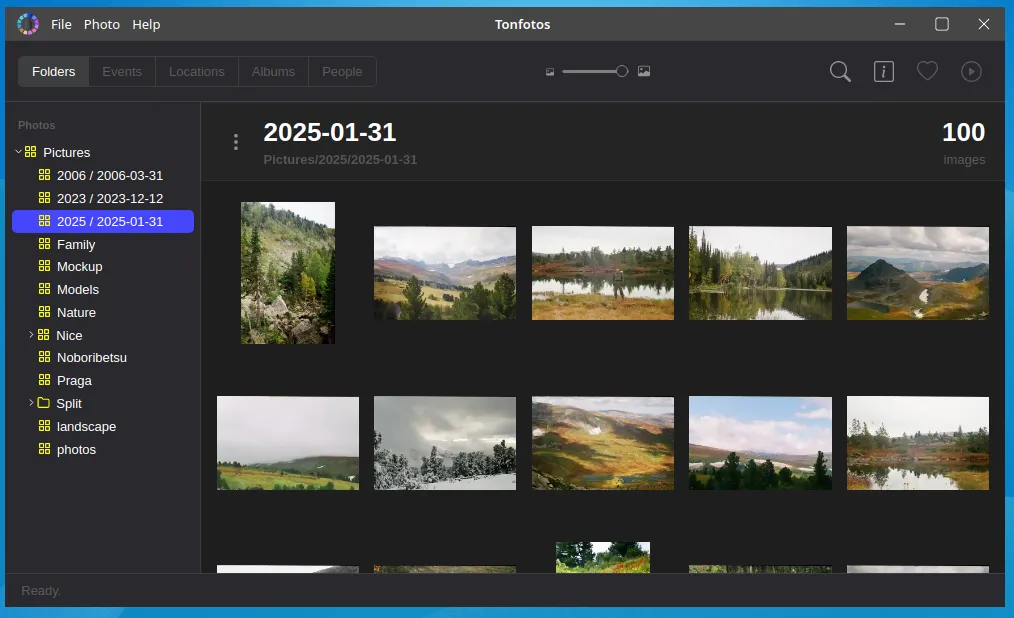The image size is (1014, 618).
Task: Collapse the Pictures tree
Action: (x=16, y=152)
